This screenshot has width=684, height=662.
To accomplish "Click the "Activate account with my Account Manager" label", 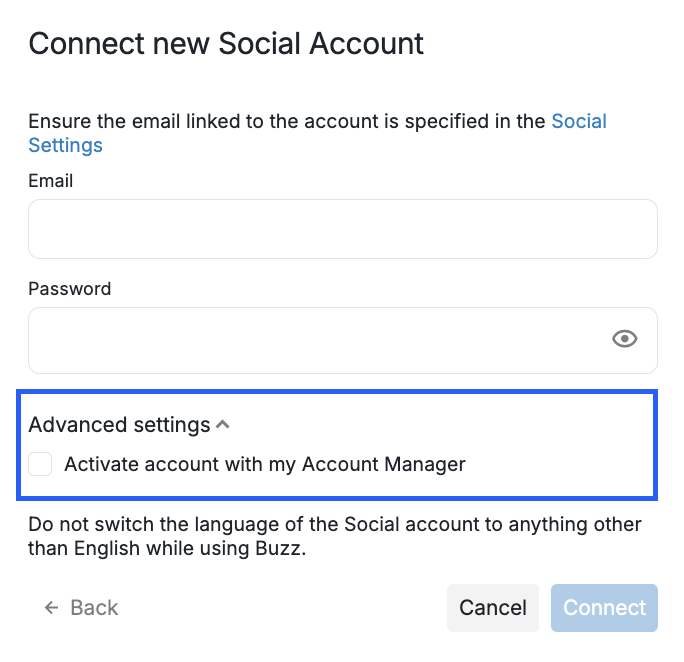I will [x=265, y=464].
